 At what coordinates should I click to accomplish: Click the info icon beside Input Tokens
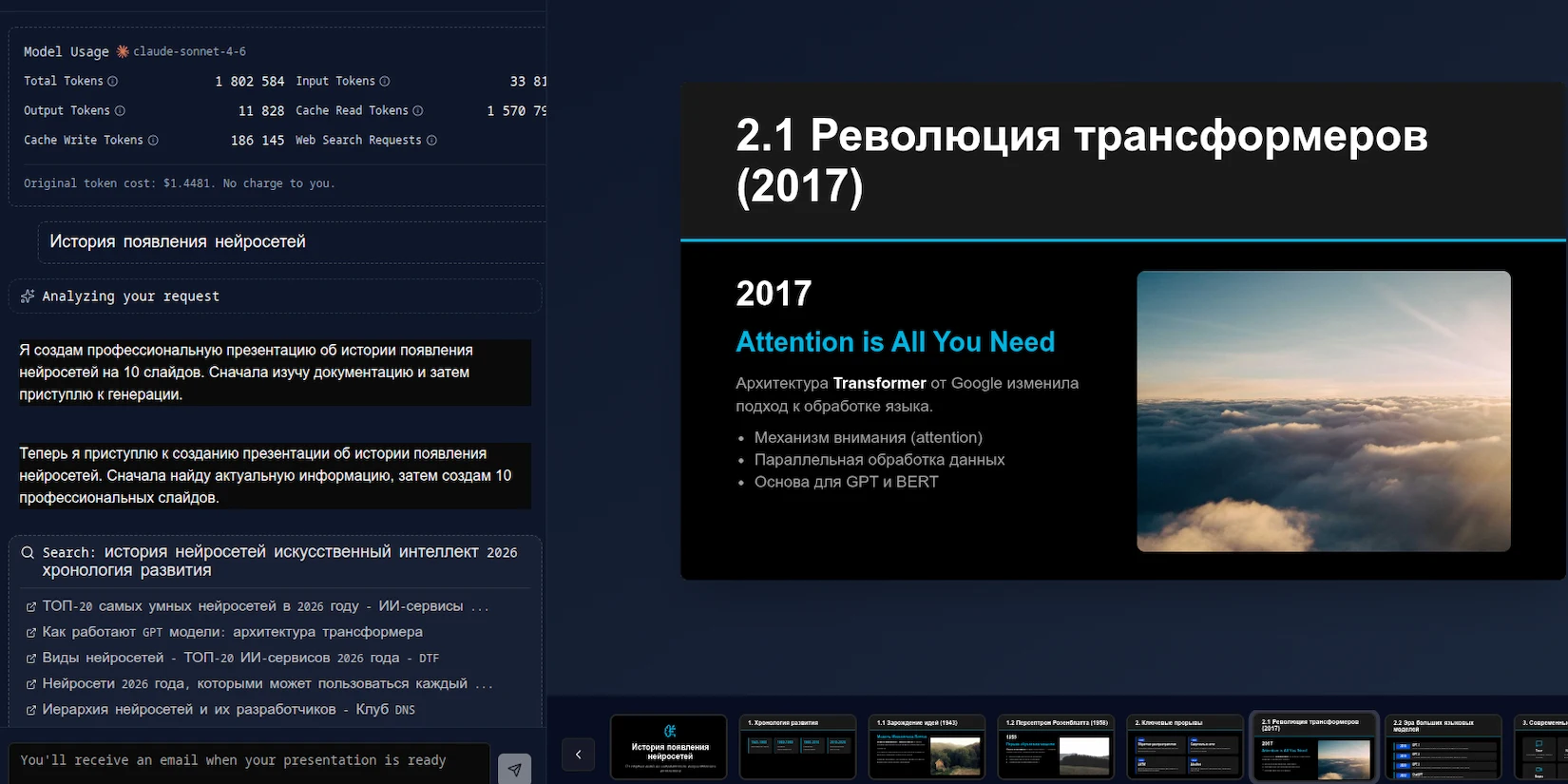(385, 82)
